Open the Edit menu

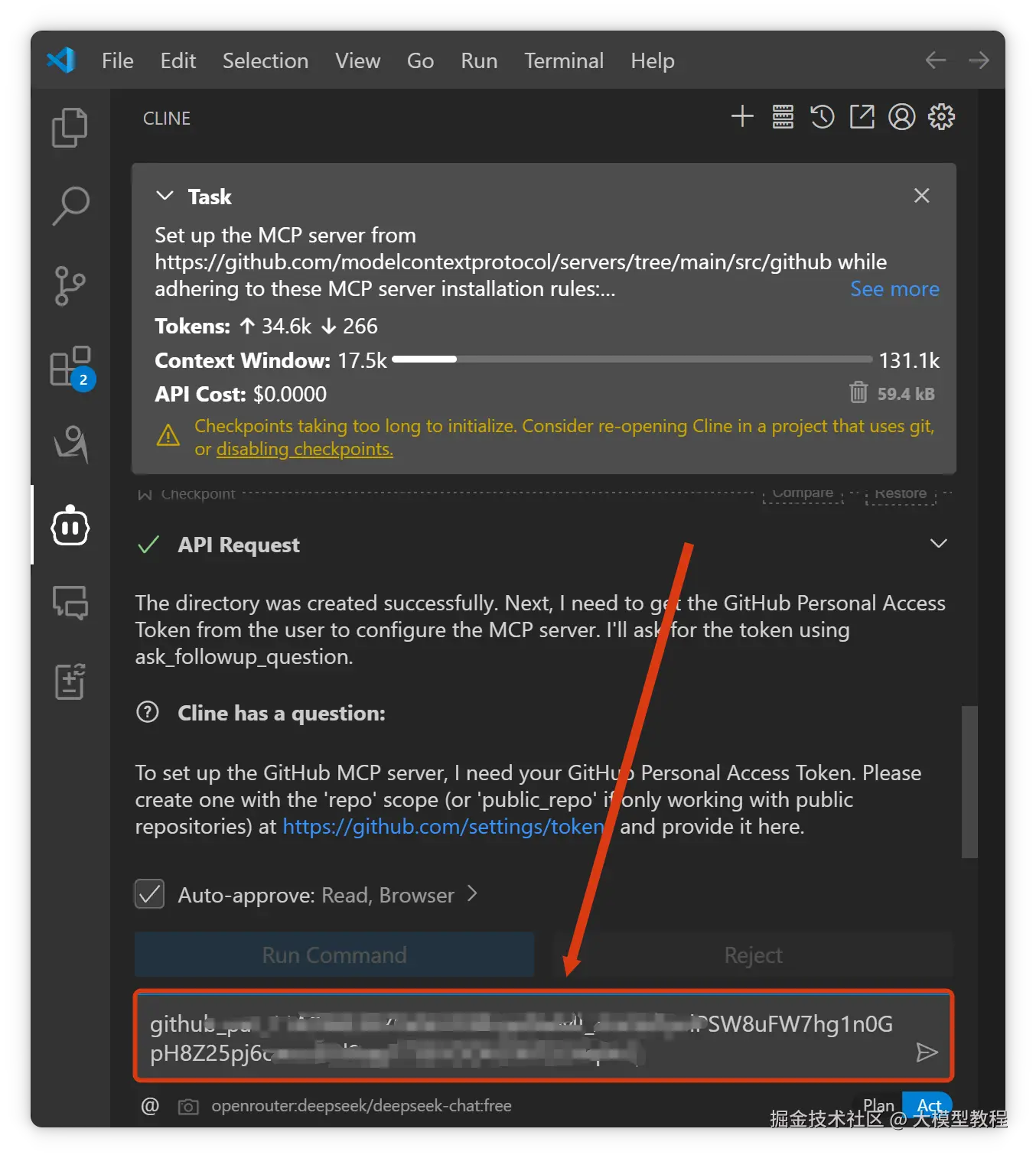pos(178,60)
